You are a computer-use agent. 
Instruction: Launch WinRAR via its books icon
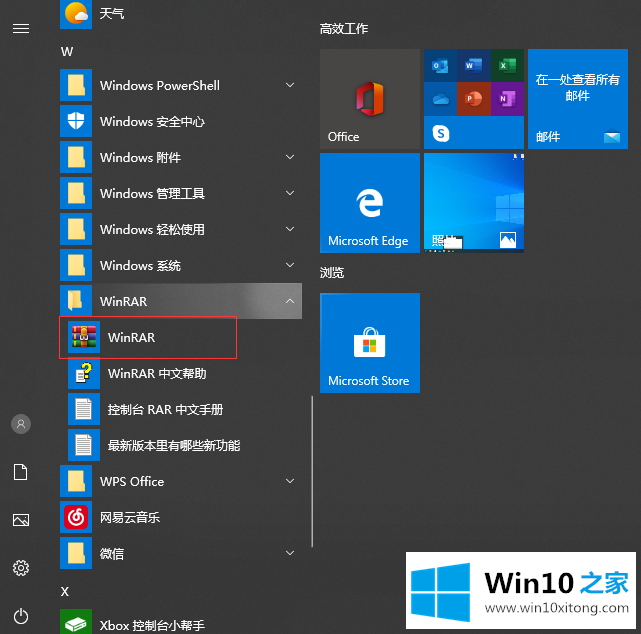(84, 337)
